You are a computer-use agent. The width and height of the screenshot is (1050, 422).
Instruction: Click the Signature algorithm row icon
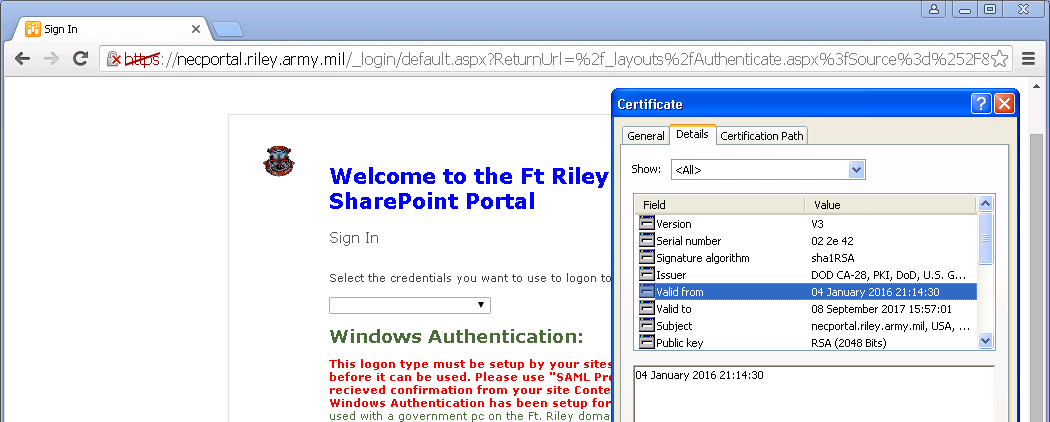(x=646, y=258)
